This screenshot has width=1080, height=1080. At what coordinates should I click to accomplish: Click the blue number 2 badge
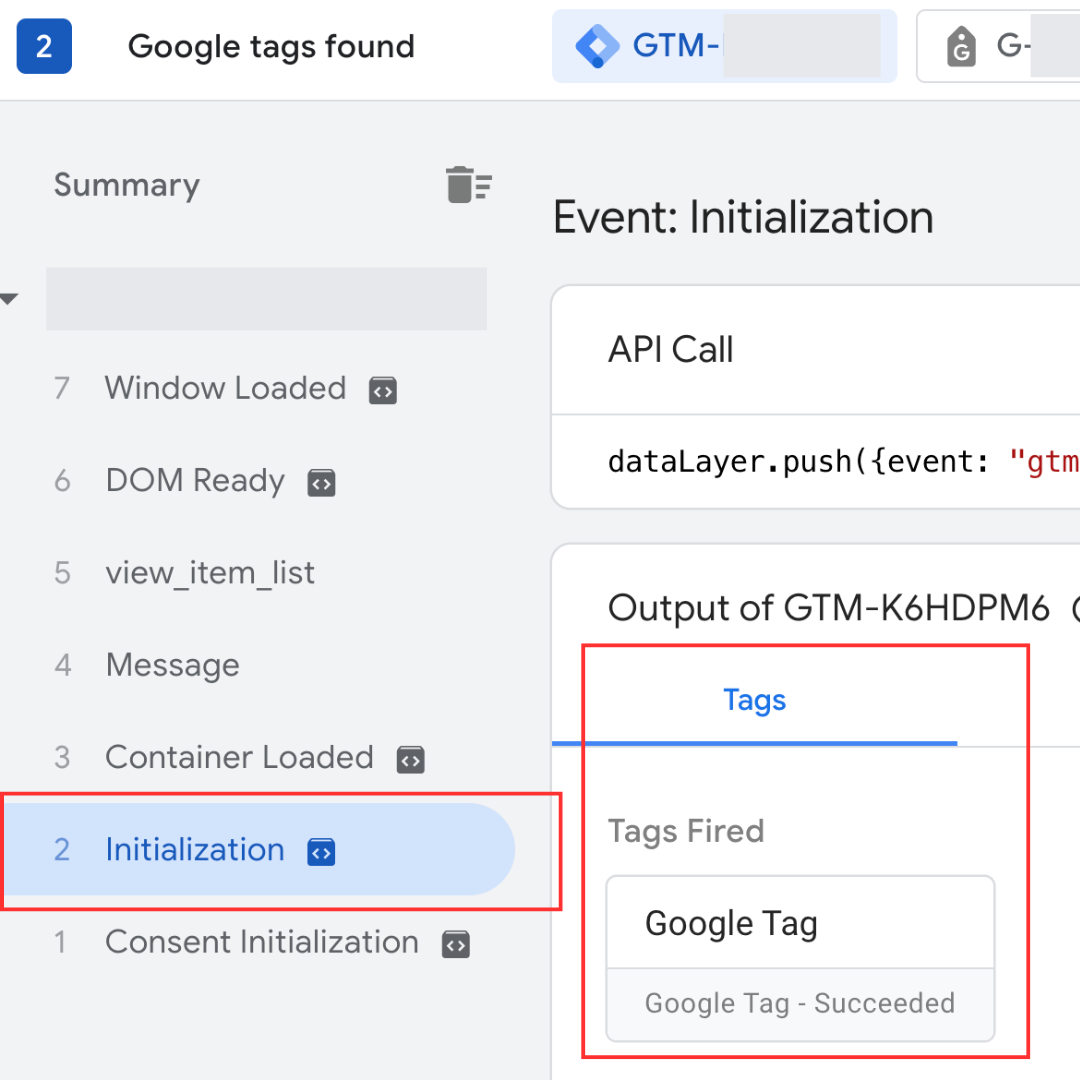(44, 46)
